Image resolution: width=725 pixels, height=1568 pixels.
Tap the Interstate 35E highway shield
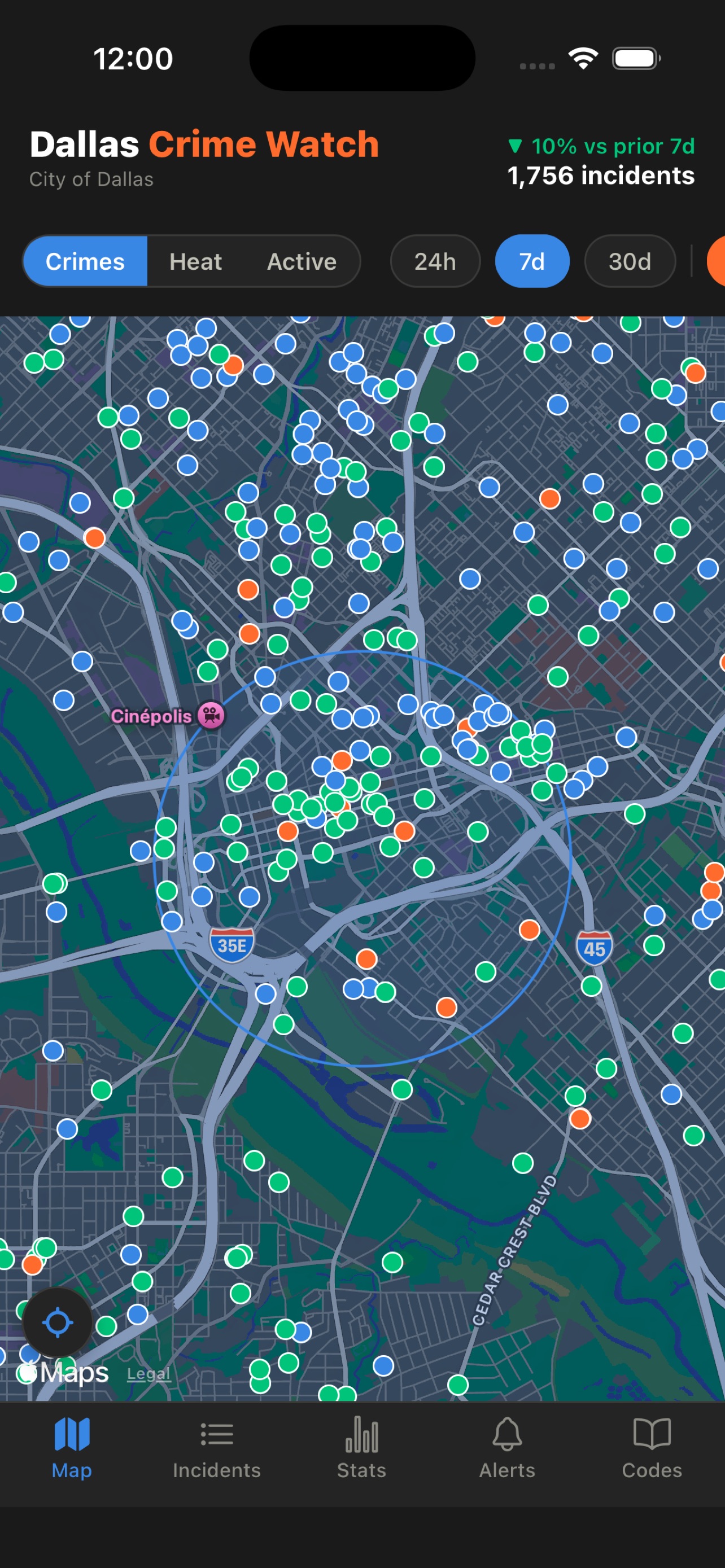(x=232, y=945)
